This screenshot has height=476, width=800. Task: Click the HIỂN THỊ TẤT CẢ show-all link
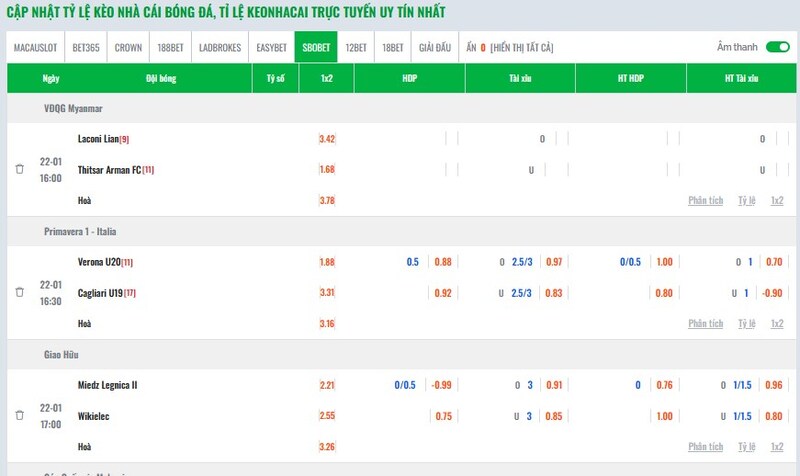point(522,47)
